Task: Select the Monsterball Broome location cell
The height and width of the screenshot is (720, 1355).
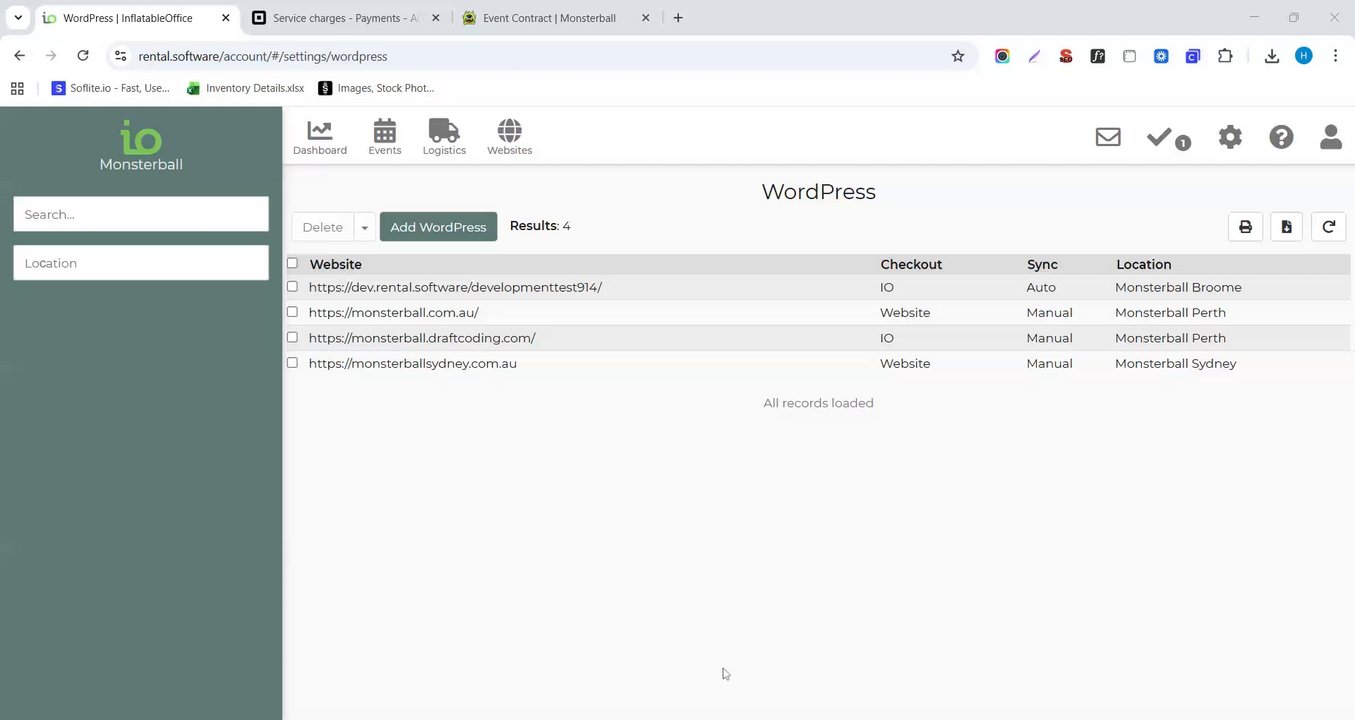Action: pyautogui.click(x=1178, y=287)
